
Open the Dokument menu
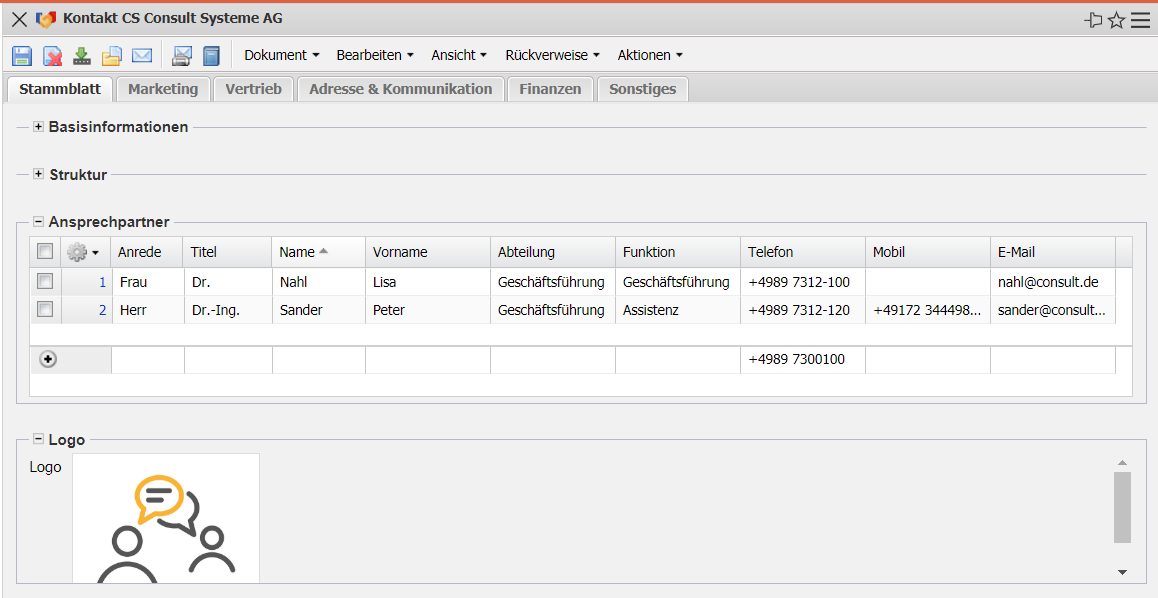point(281,55)
